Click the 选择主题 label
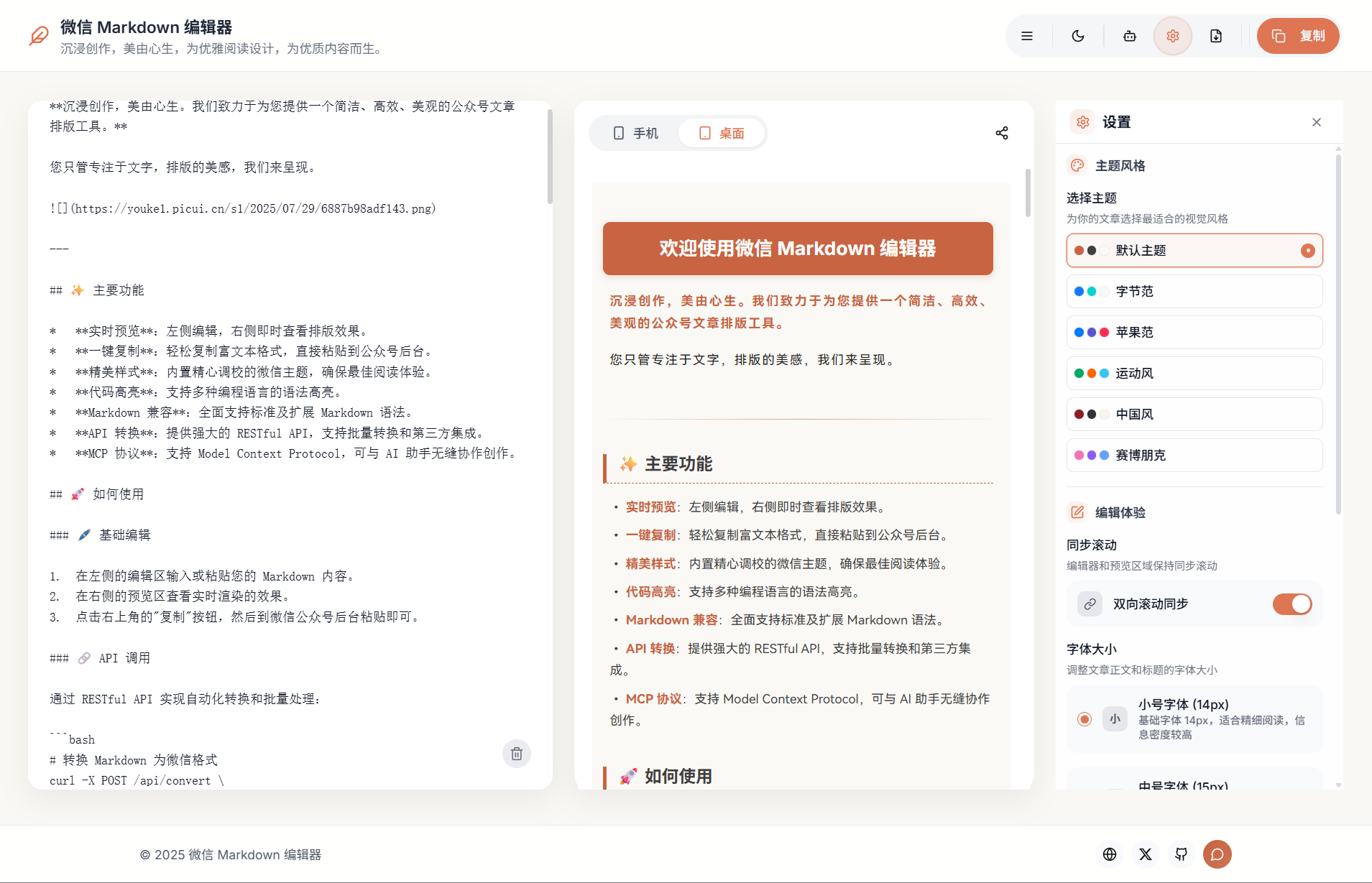 tap(1092, 198)
